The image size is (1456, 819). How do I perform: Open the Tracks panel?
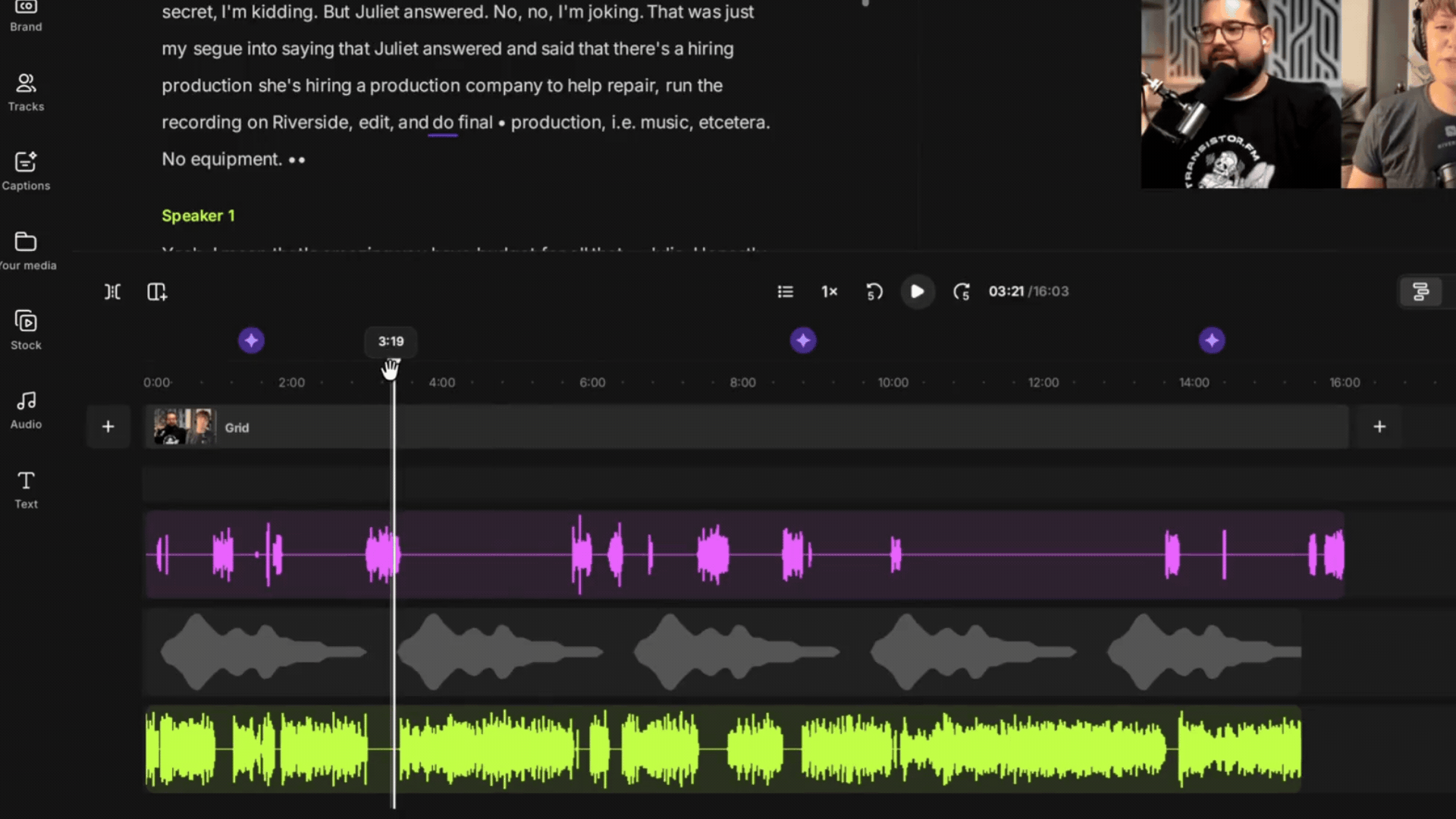pos(26,93)
